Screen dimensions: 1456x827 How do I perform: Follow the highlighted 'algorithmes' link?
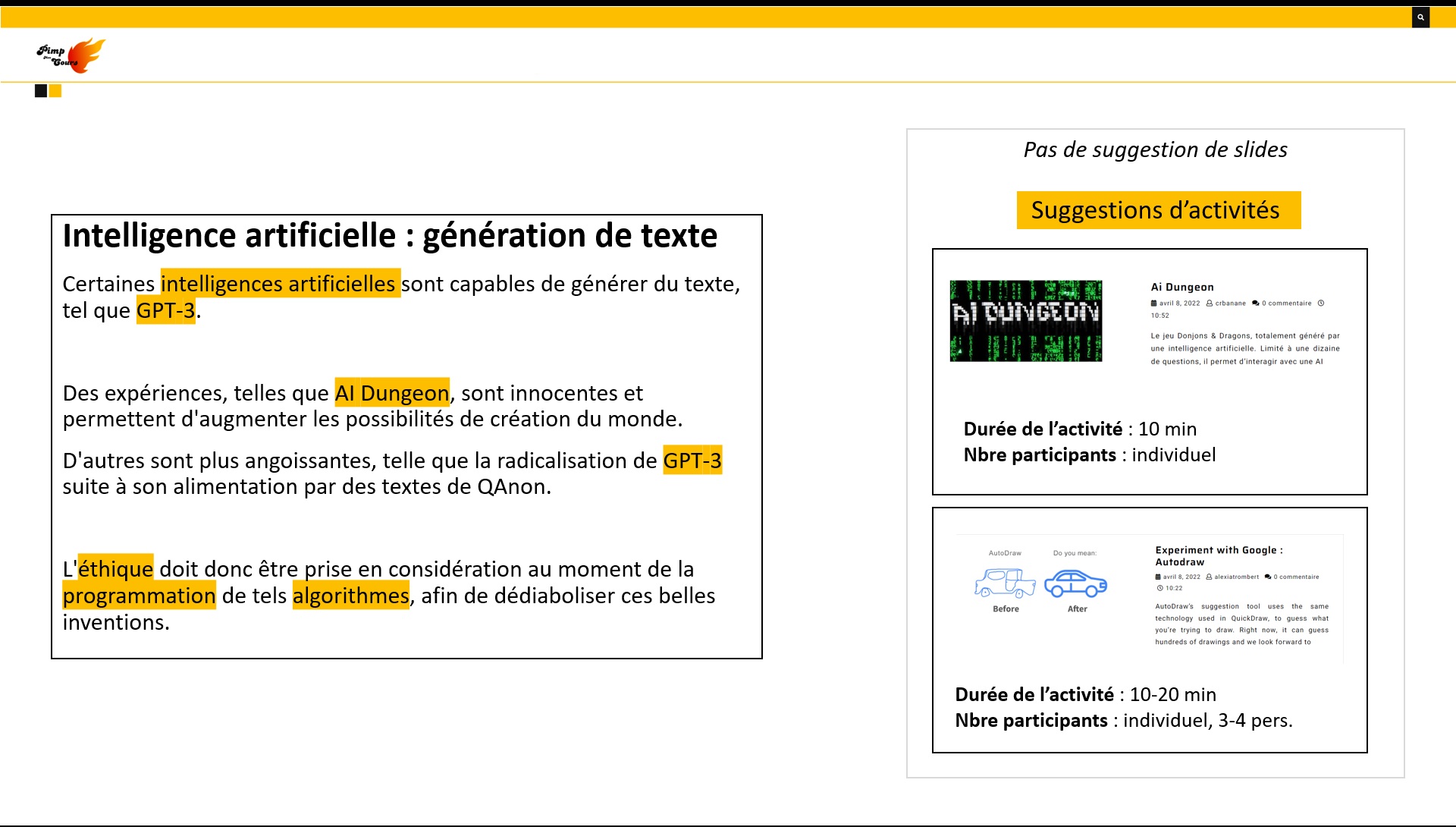(x=350, y=596)
